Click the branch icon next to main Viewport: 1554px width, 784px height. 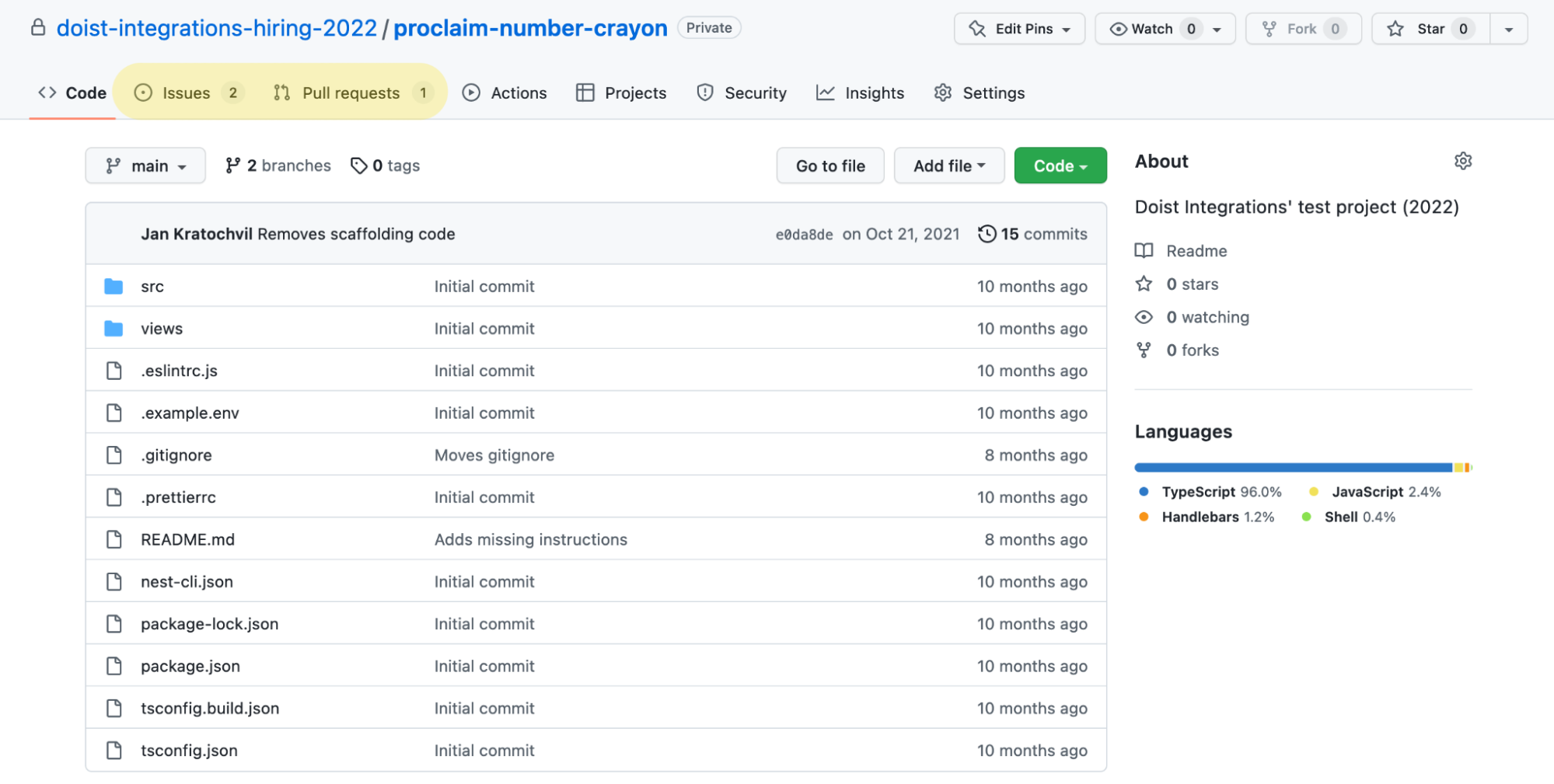pyautogui.click(x=113, y=165)
